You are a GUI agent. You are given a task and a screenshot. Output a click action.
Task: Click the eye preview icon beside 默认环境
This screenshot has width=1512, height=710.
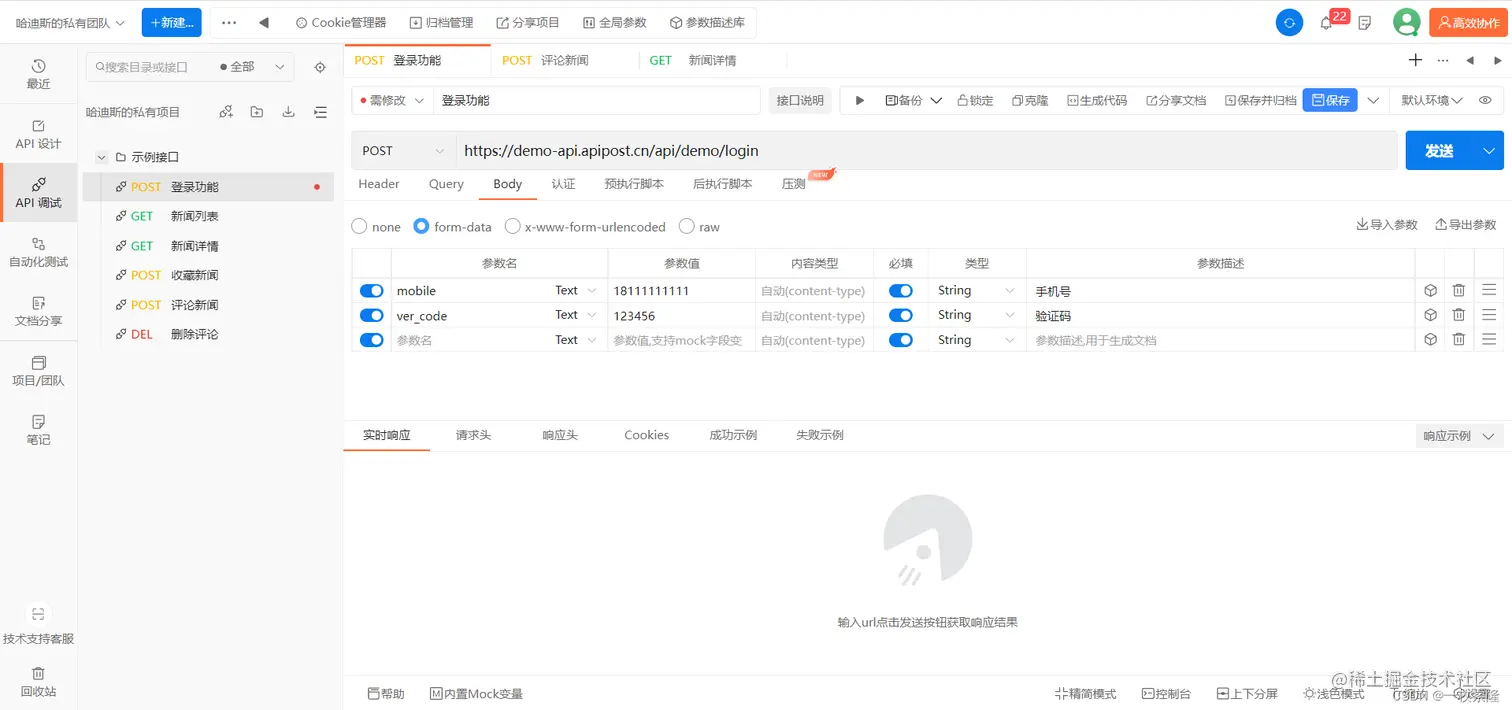(x=1485, y=100)
